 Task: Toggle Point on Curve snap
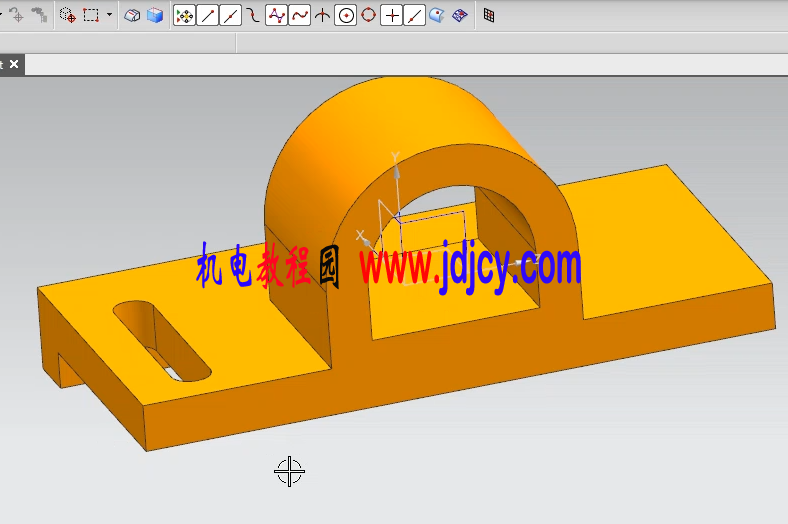[415, 16]
